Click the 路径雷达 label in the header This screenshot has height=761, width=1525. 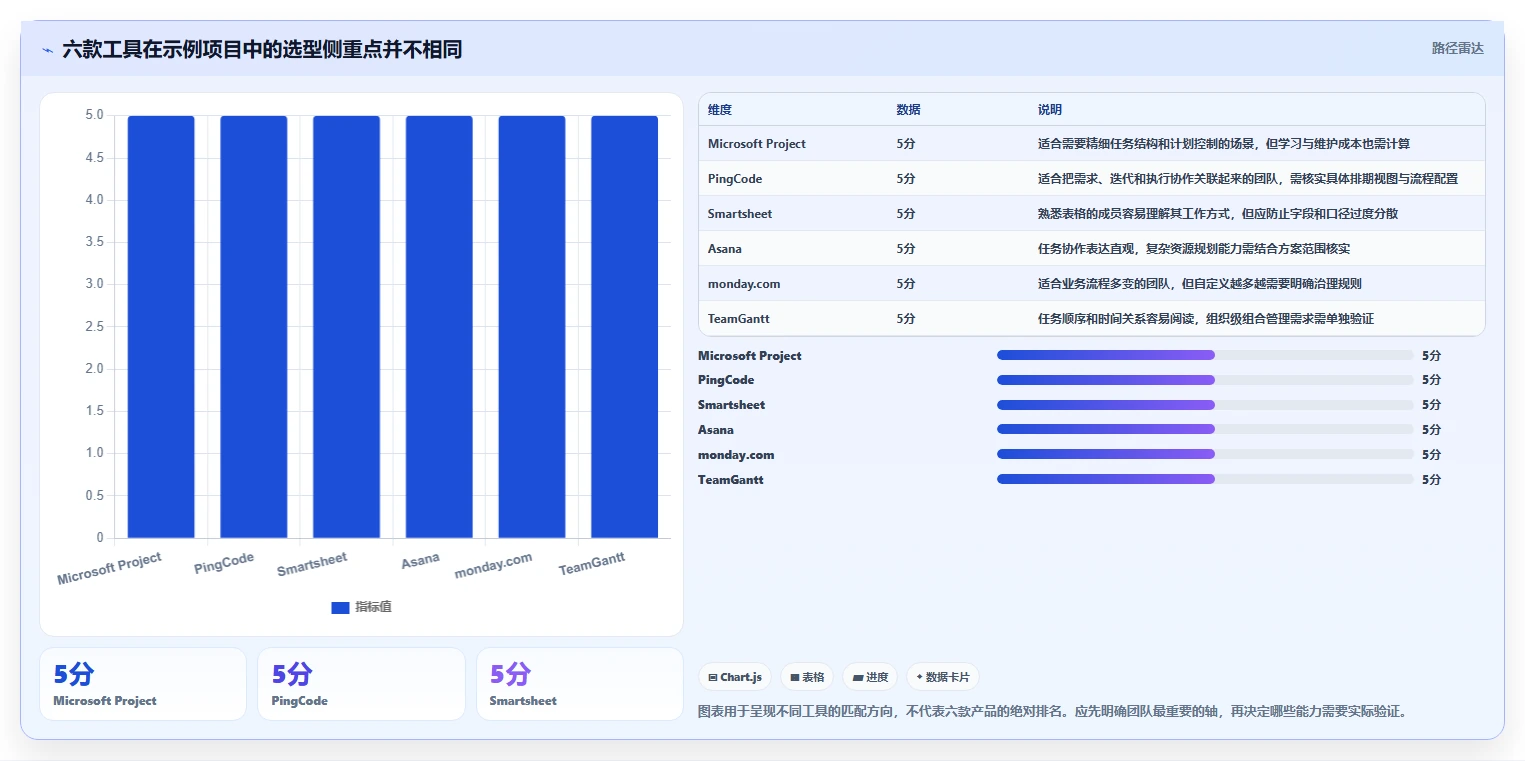click(x=1458, y=48)
